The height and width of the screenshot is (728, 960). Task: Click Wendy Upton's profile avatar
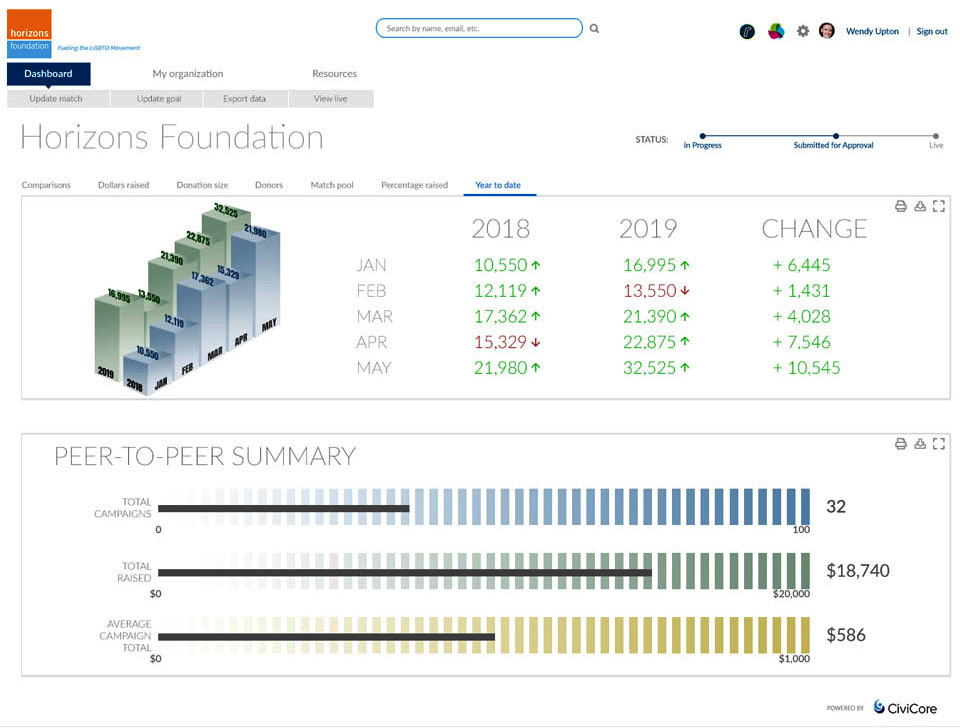[827, 31]
